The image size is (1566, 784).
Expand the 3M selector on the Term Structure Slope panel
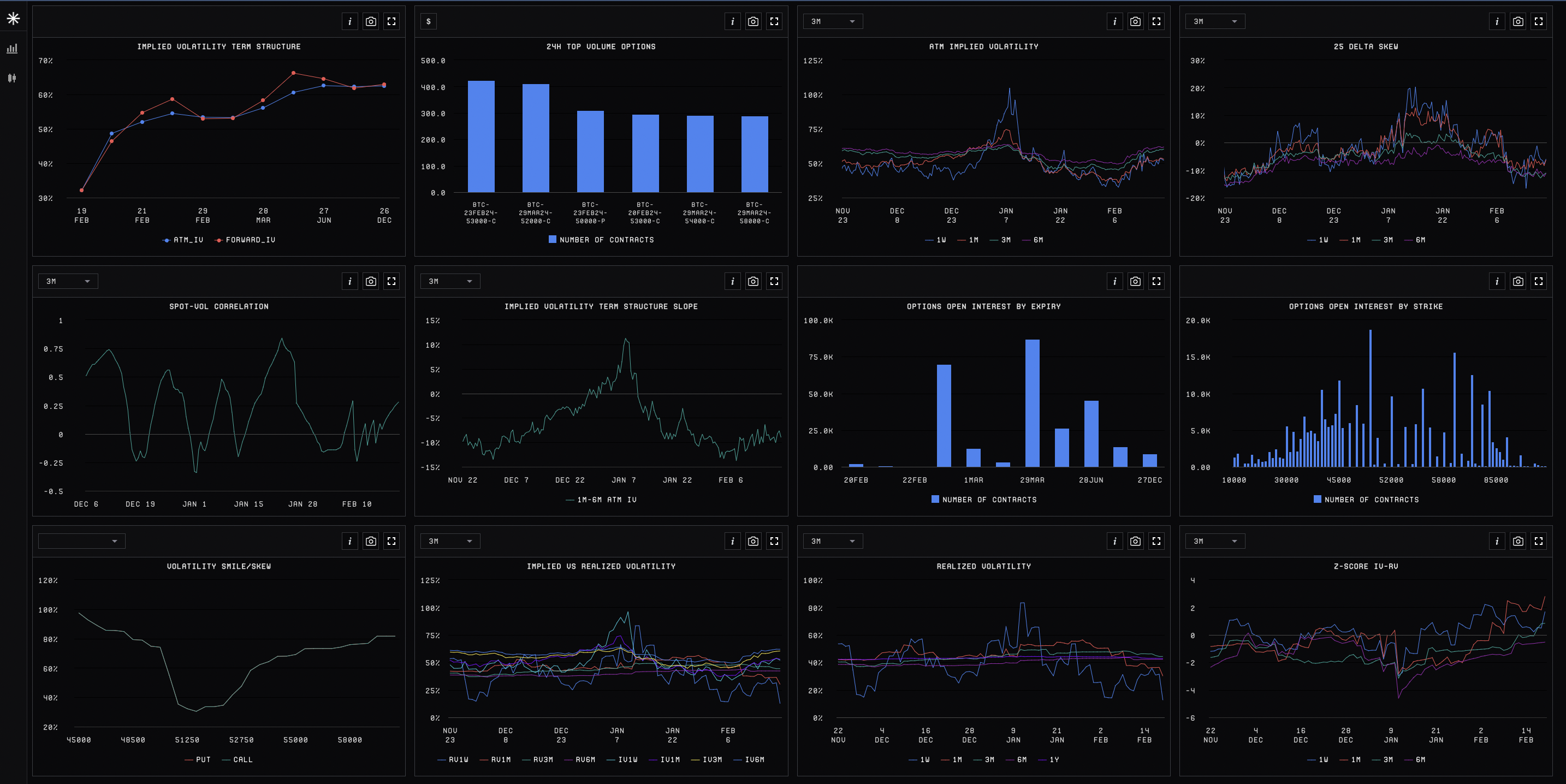pos(450,281)
